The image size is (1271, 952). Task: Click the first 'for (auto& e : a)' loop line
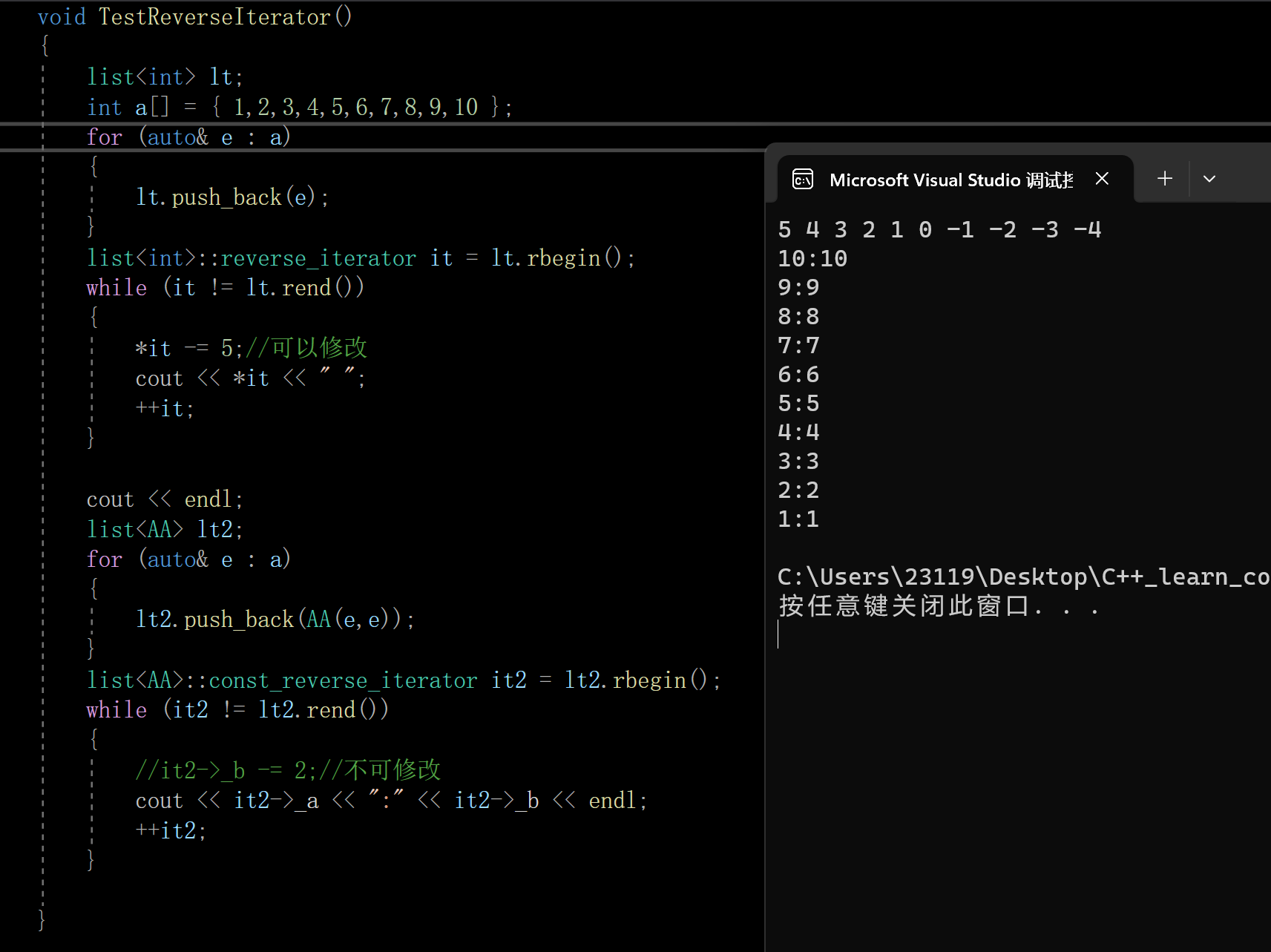pyautogui.click(x=188, y=137)
